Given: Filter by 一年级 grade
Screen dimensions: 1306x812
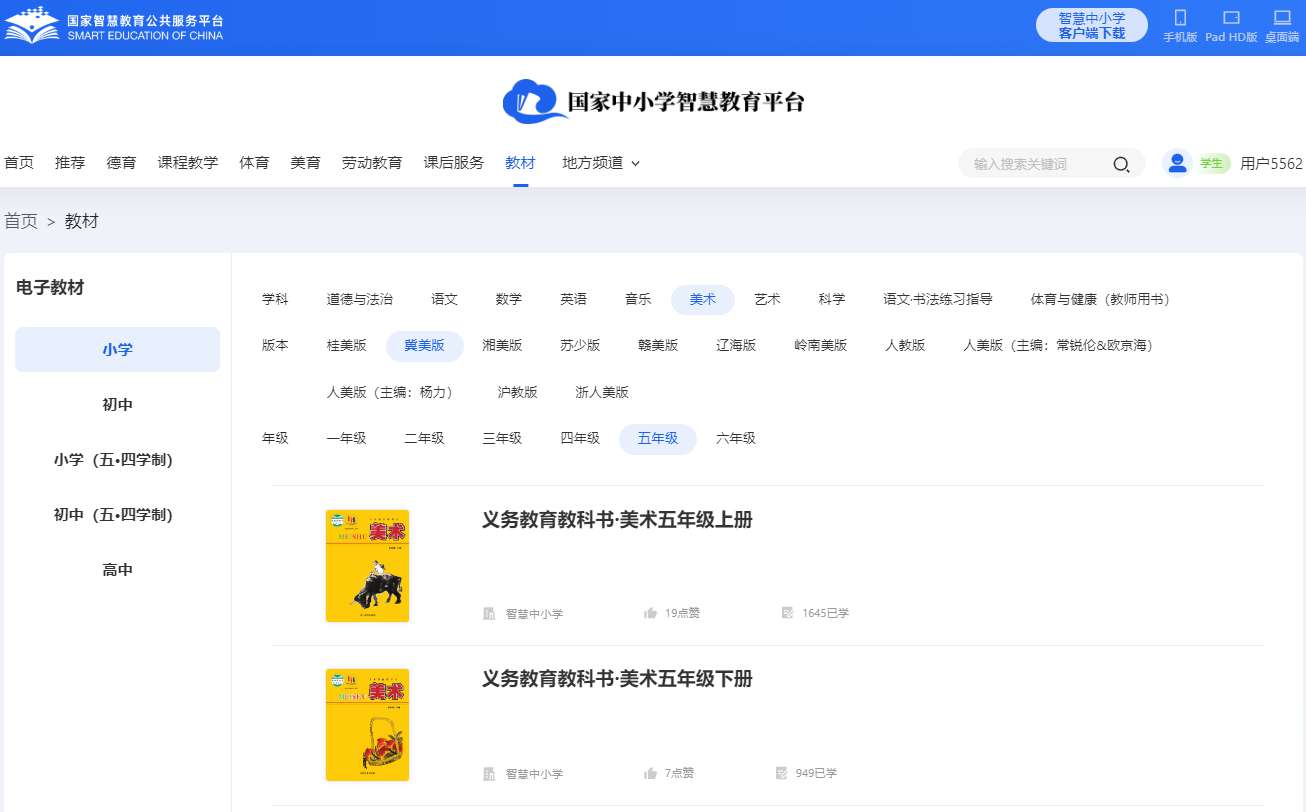Looking at the screenshot, I should [x=346, y=438].
